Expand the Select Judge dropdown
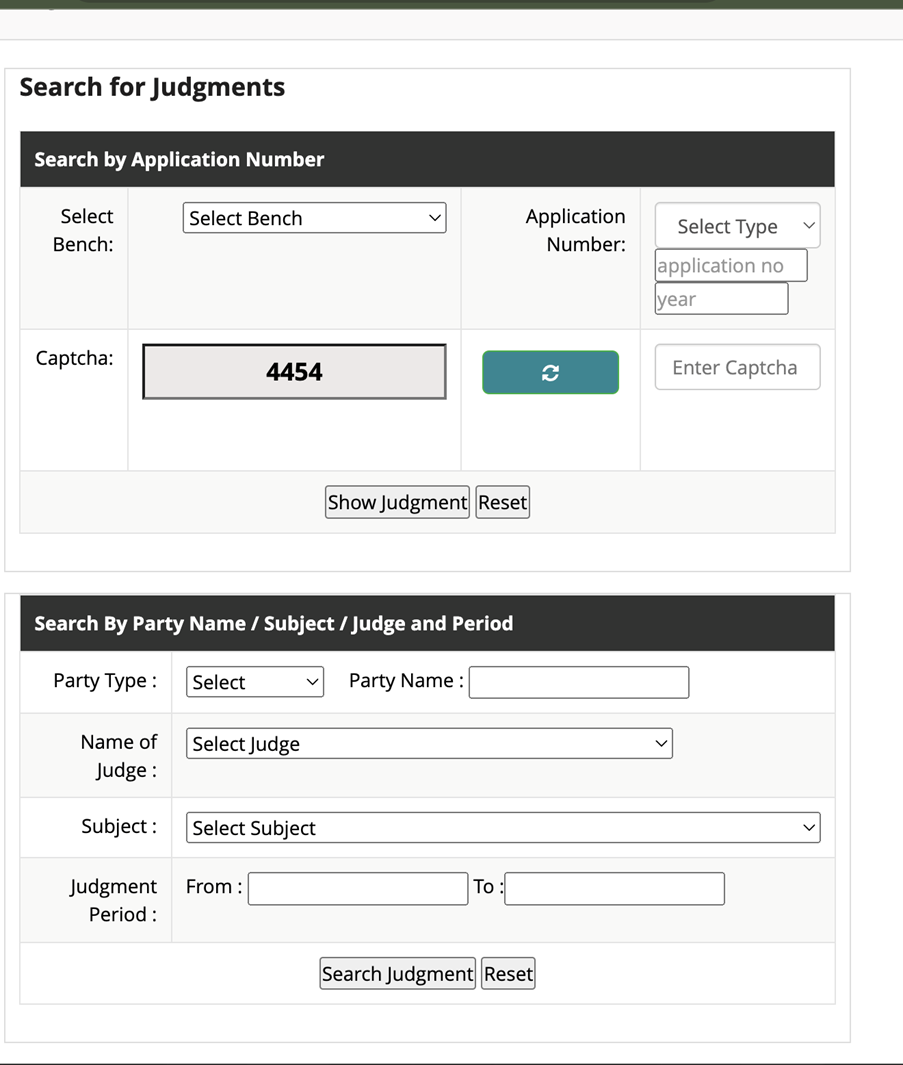This screenshot has width=903, height=1065. (x=429, y=744)
